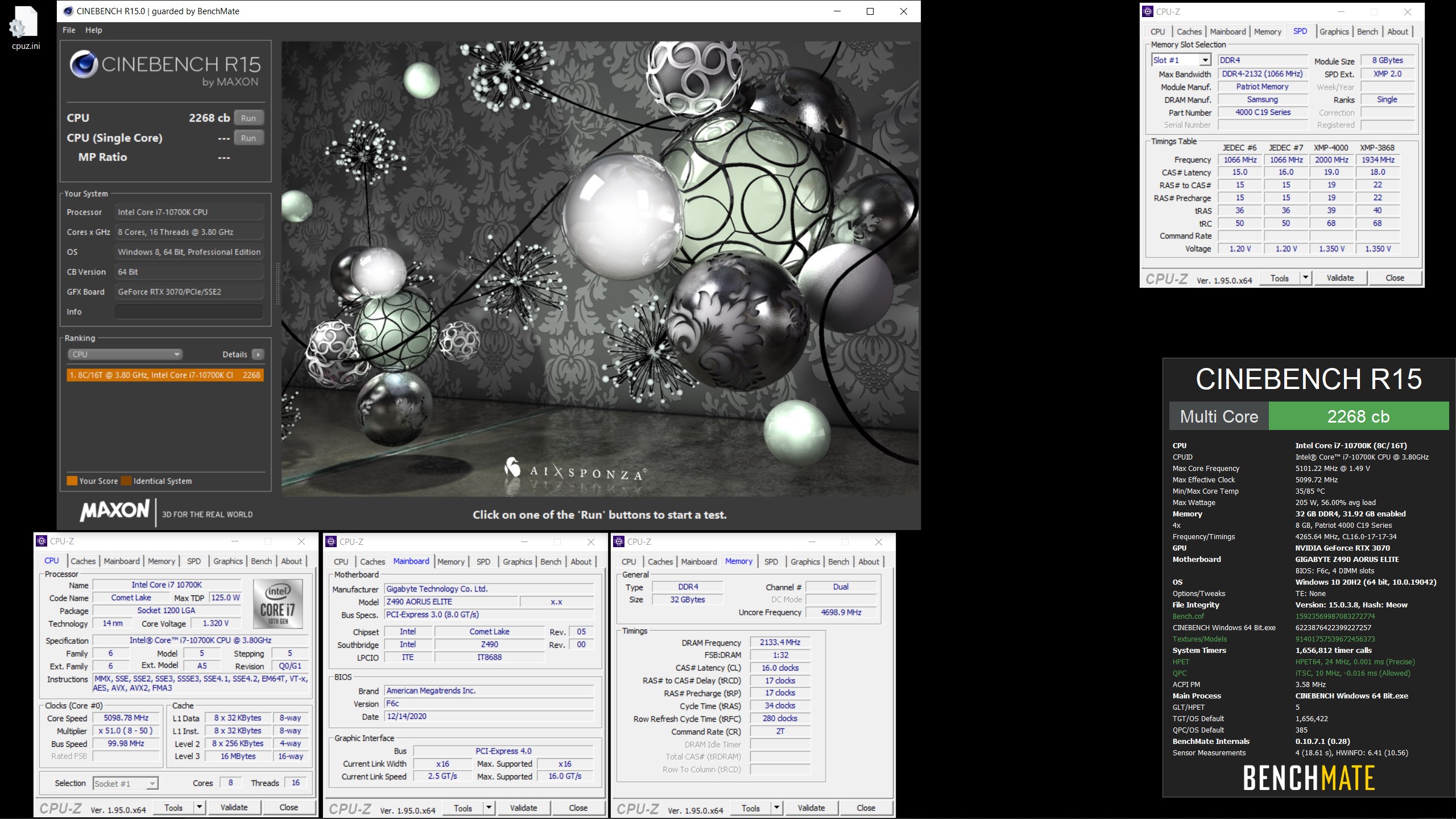Open Tools dropdown arrow in Memory window
The width and height of the screenshot is (1456, 819).
tap(776, 808)
